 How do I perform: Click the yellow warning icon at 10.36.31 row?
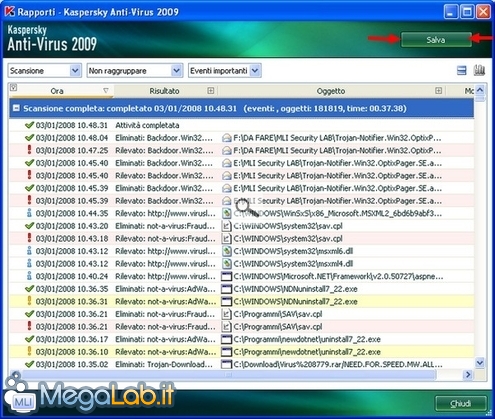click(x=29, y=301)
